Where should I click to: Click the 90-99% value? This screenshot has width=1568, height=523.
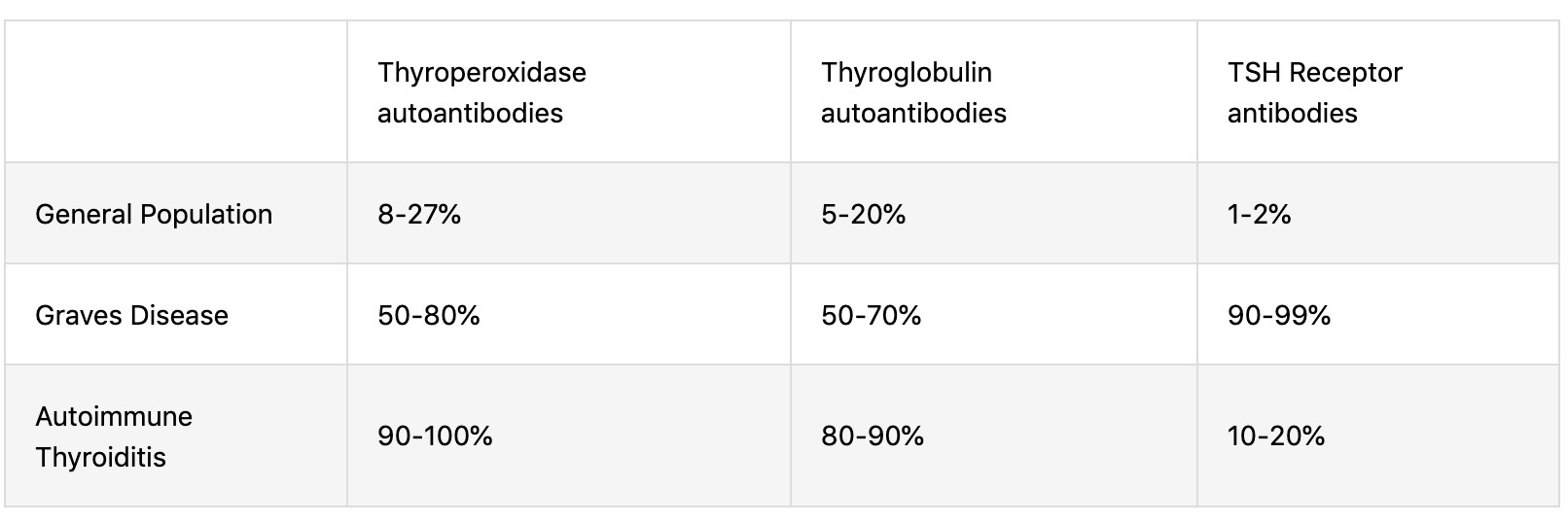[1278, 316]
